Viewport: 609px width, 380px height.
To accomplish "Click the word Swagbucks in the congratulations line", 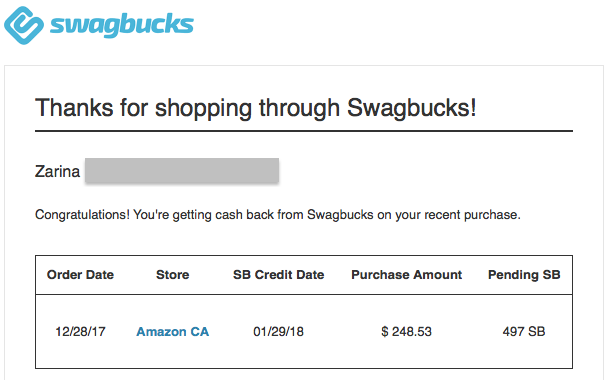I will coord(340,214).
